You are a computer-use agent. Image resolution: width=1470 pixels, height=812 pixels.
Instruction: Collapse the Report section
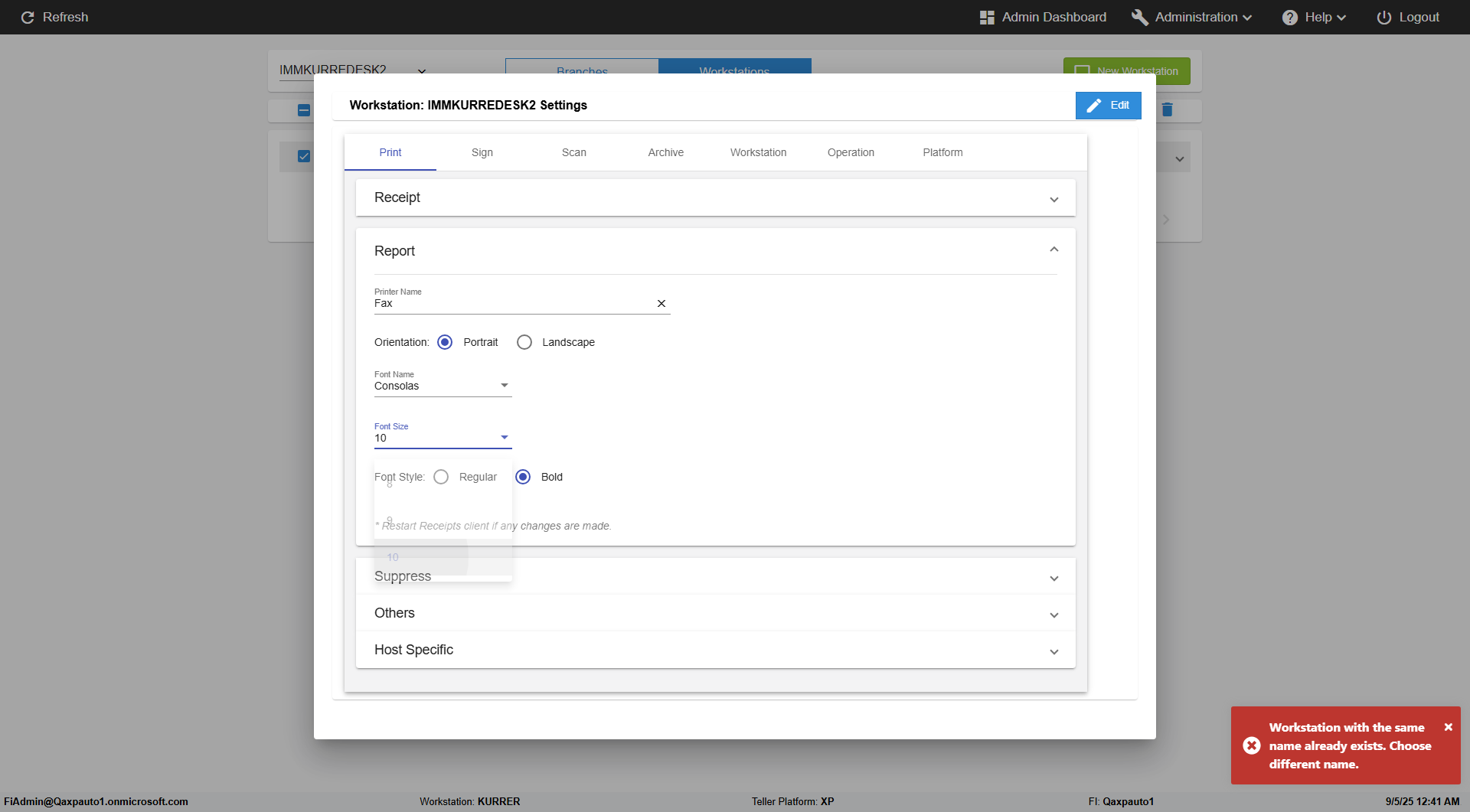pyautogui.click(x=716, y=251)
